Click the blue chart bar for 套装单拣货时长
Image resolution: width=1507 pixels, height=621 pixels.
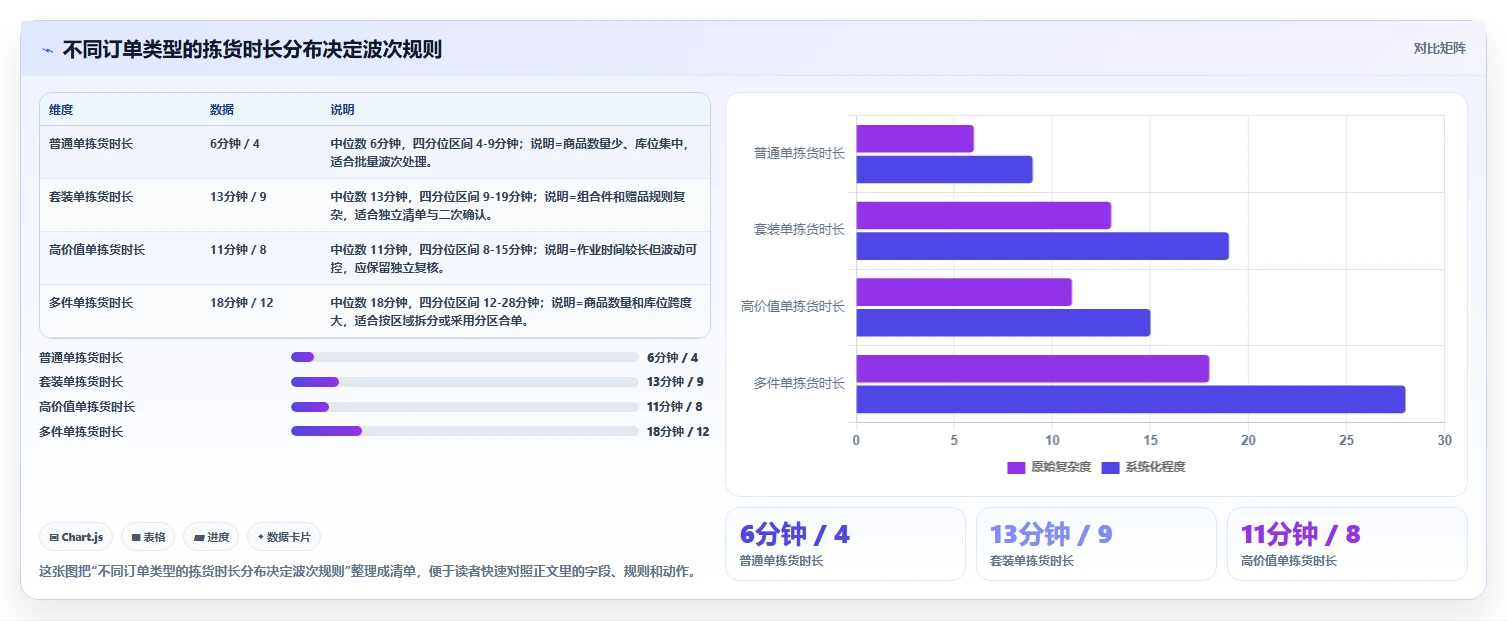[x=1042, y=246]
